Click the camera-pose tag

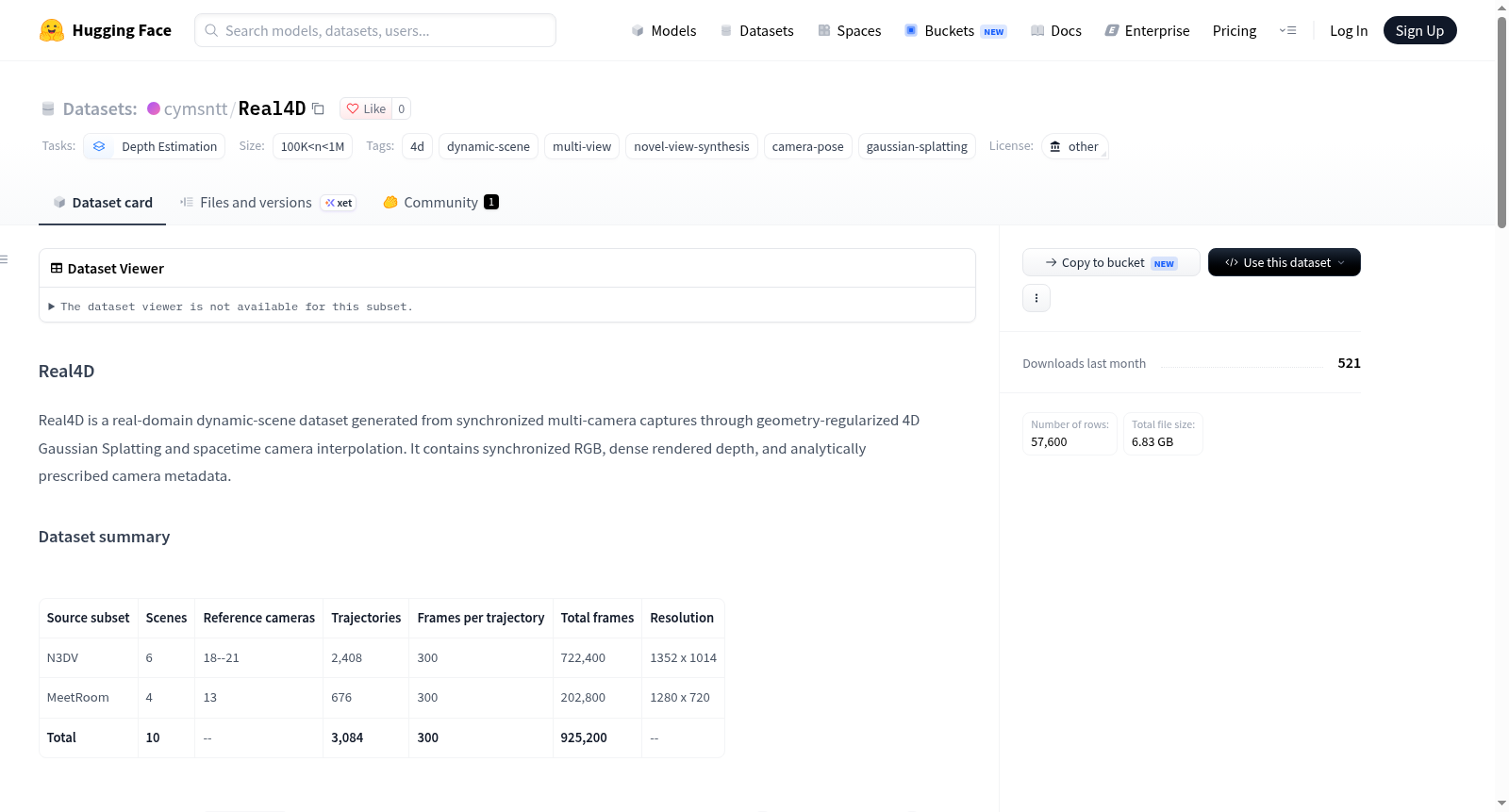pyautogui.click(x=808, y=147)
